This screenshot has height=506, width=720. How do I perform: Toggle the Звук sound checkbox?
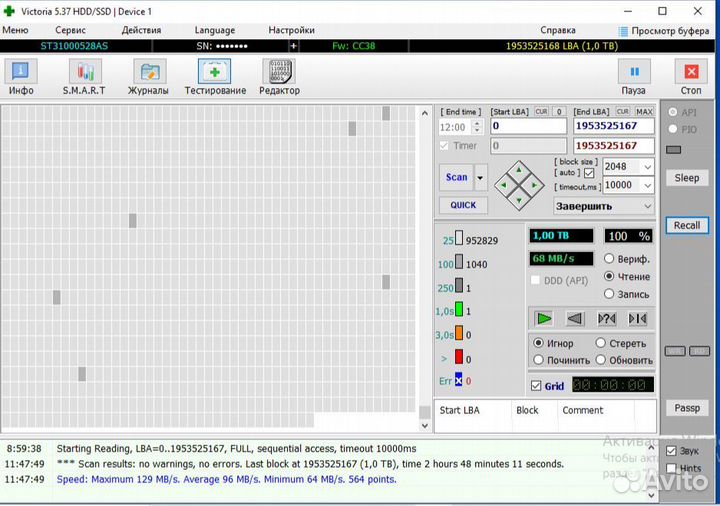click(671, 451)
